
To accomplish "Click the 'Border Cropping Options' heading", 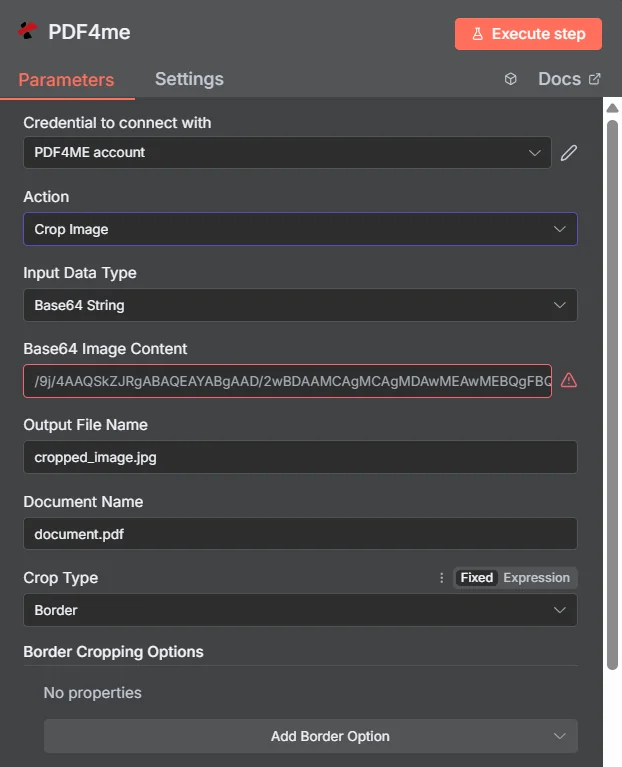I will coord(113,652).
